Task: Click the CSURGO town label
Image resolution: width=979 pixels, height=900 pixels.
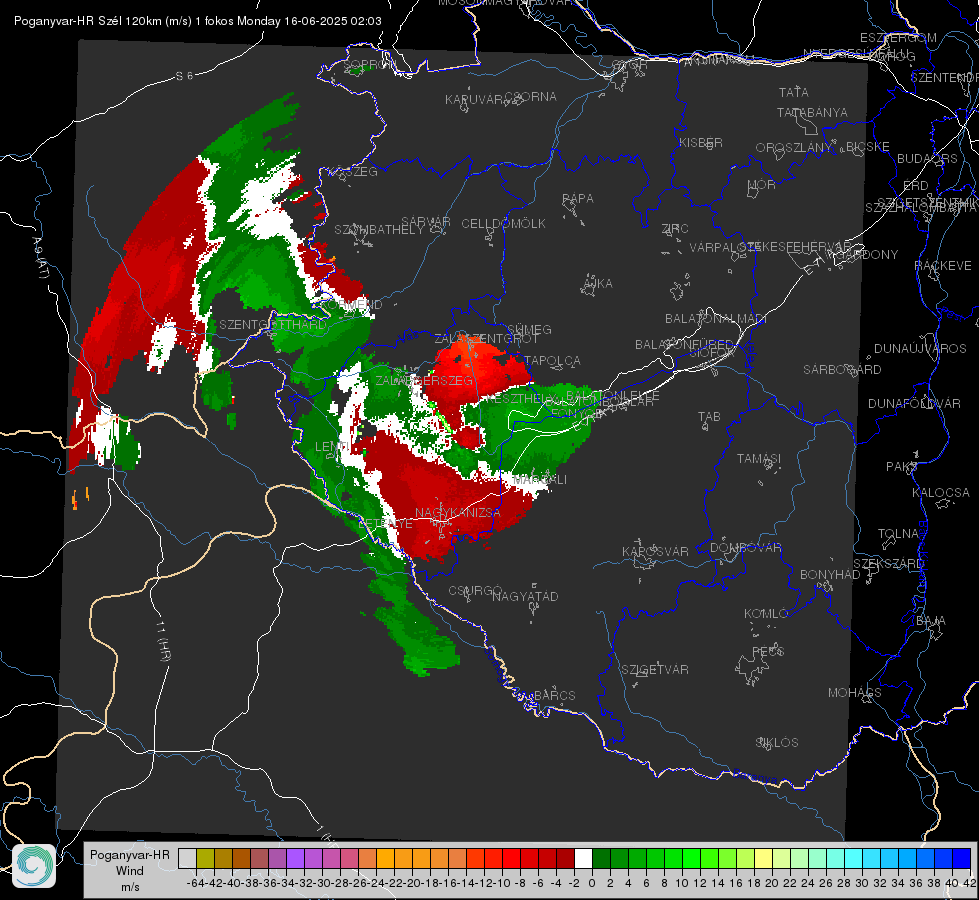Action: coord(475,591)
